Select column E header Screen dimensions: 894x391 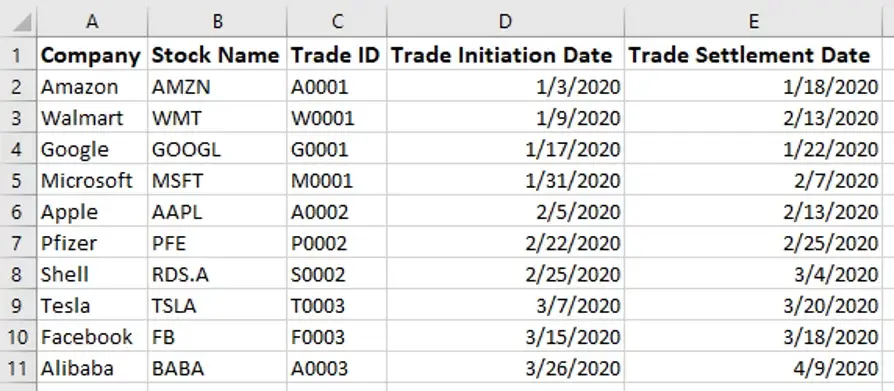[753, 22]
